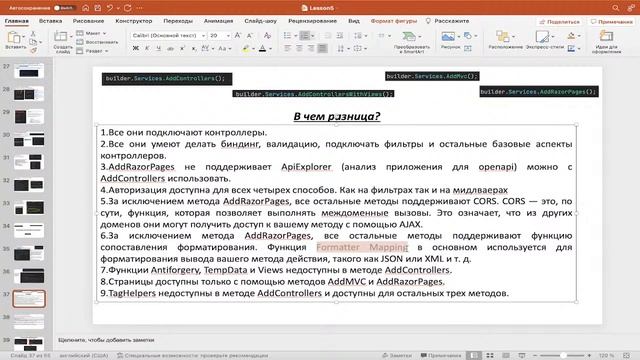This screenshot has width=640, height=360.
Task: Open the Главная ribbon tab
Action: click(17, 21)
